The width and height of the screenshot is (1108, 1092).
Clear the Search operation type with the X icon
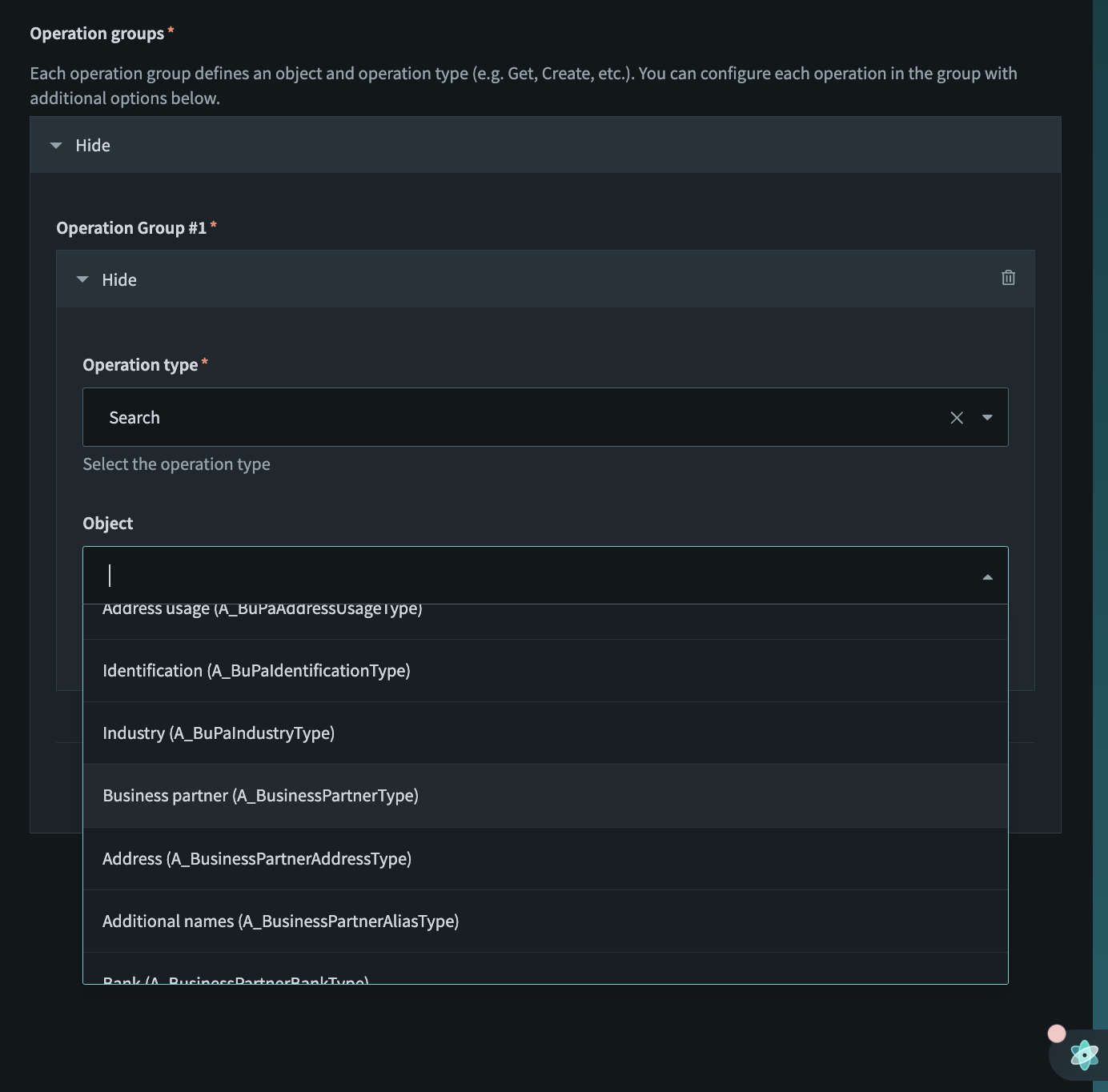957,417
